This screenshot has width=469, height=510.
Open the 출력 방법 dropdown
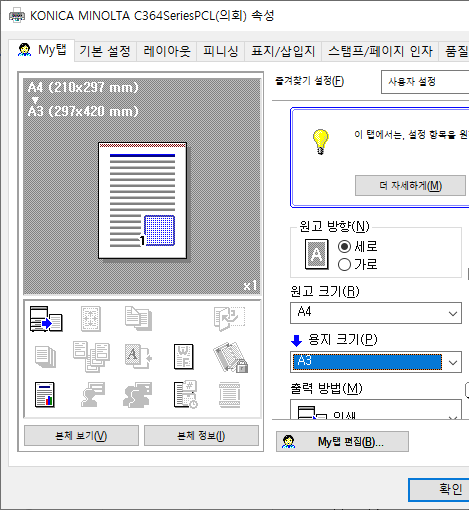coord(376,410)
